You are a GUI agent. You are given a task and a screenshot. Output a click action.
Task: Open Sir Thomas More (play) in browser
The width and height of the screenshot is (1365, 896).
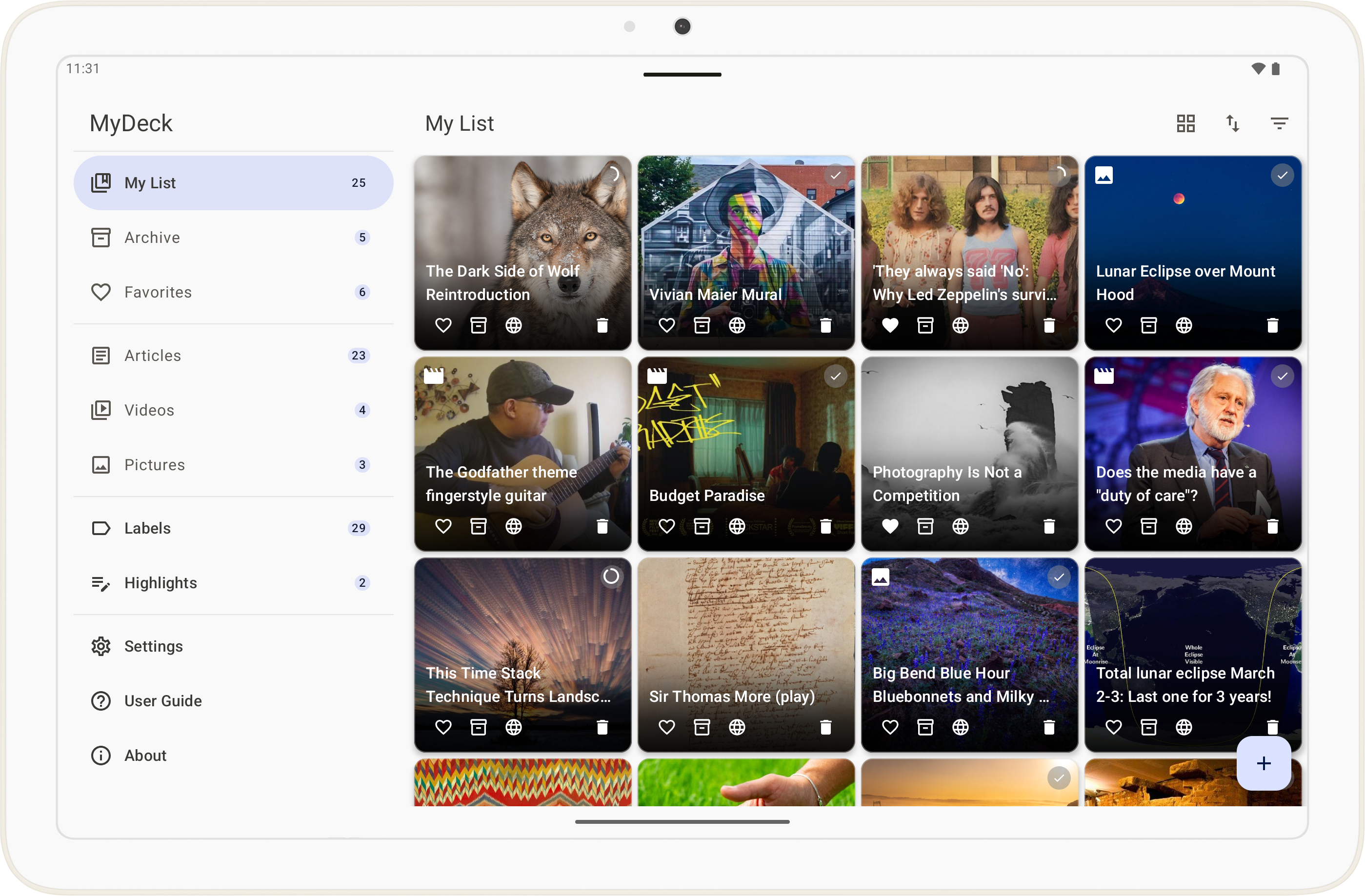click(x=737, y=727)
